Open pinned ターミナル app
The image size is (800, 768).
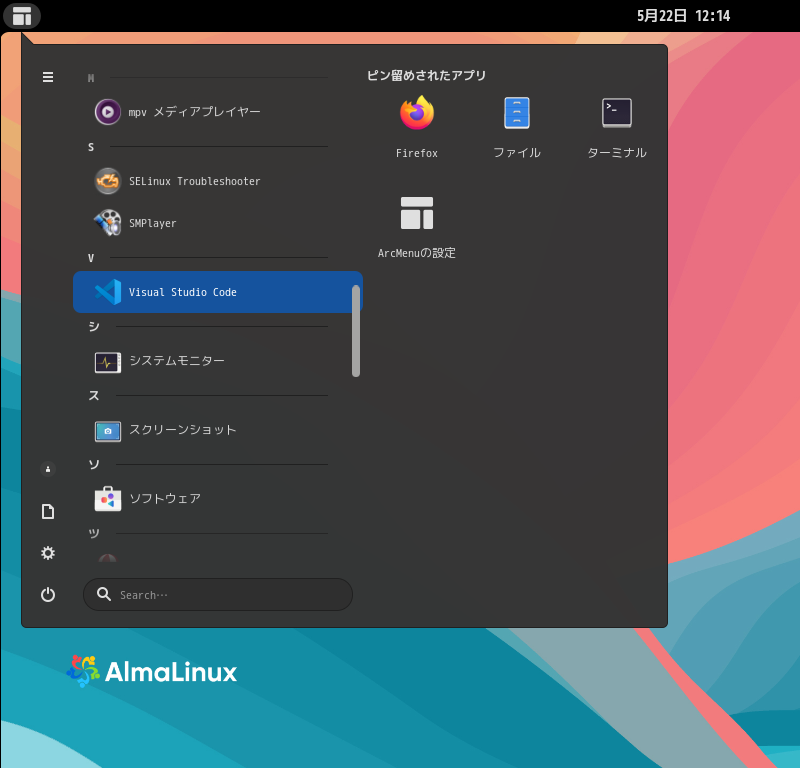tap(617, 127)
